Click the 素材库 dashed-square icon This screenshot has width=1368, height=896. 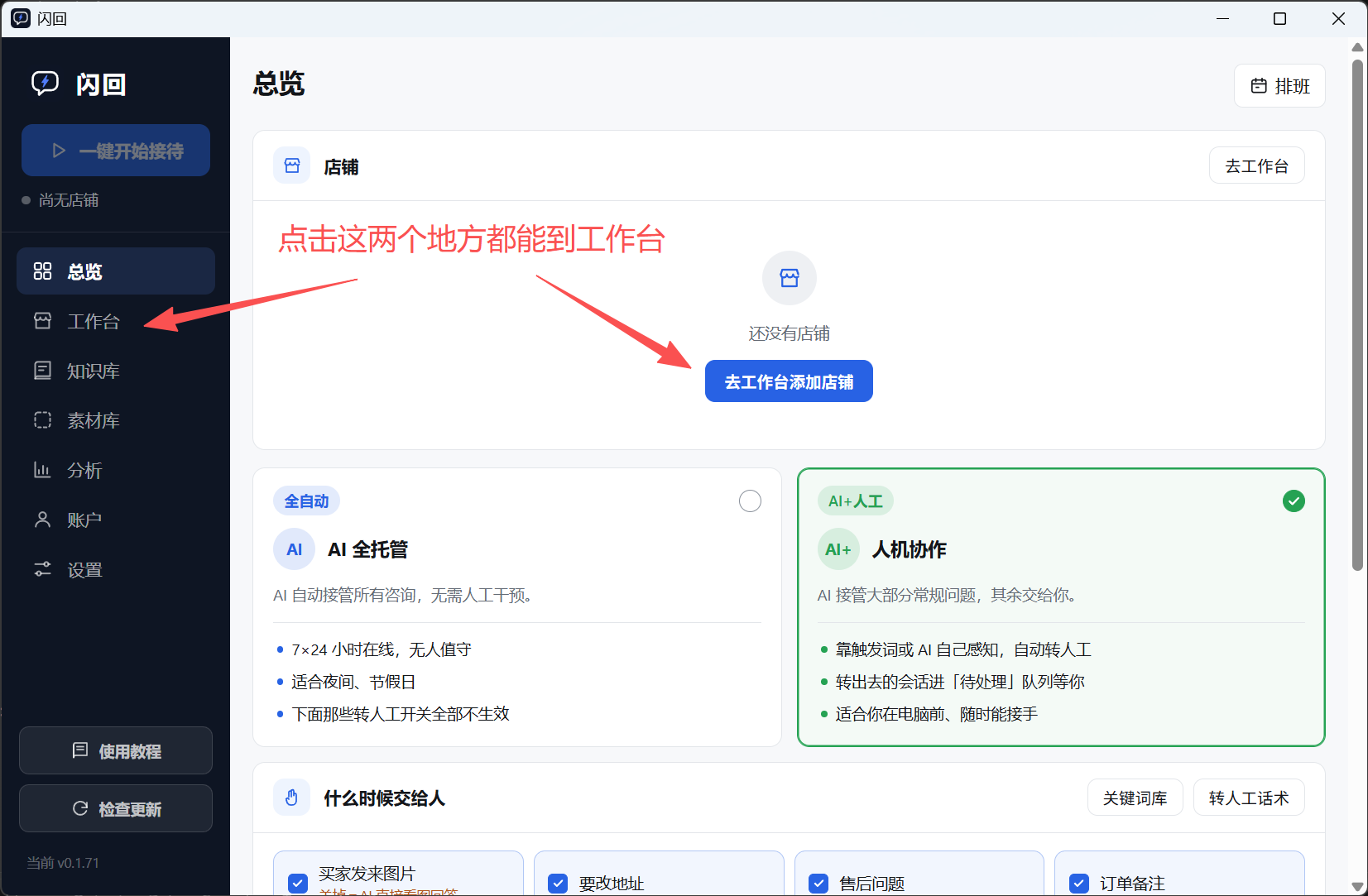point(42,420)
